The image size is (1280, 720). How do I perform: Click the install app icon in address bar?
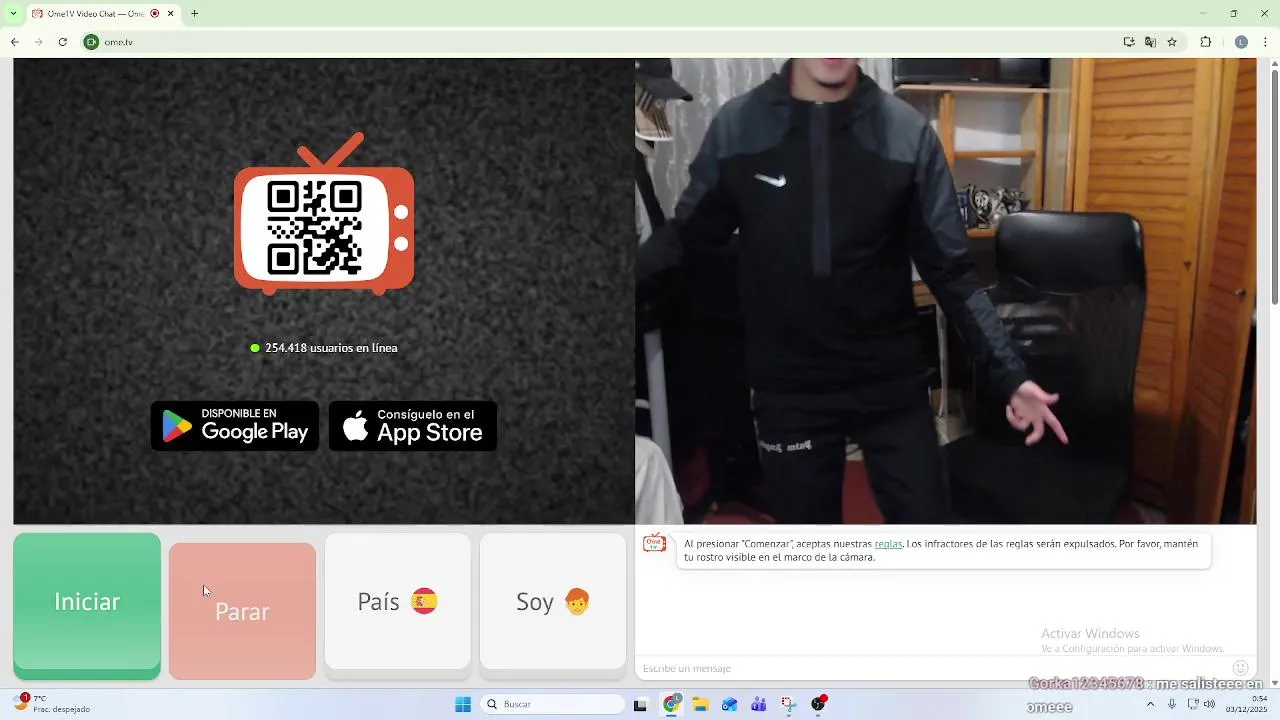[x=1129, y=42]
